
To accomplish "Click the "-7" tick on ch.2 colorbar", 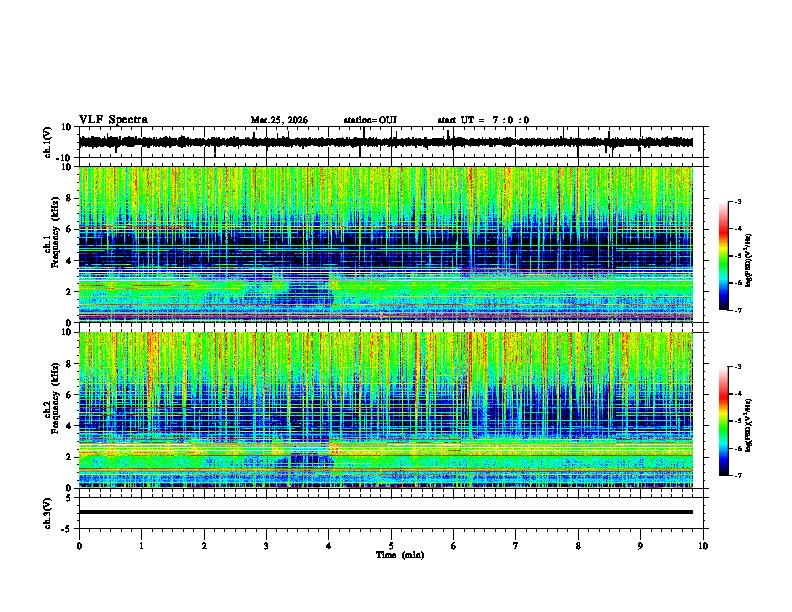I will tap(738, 476).
